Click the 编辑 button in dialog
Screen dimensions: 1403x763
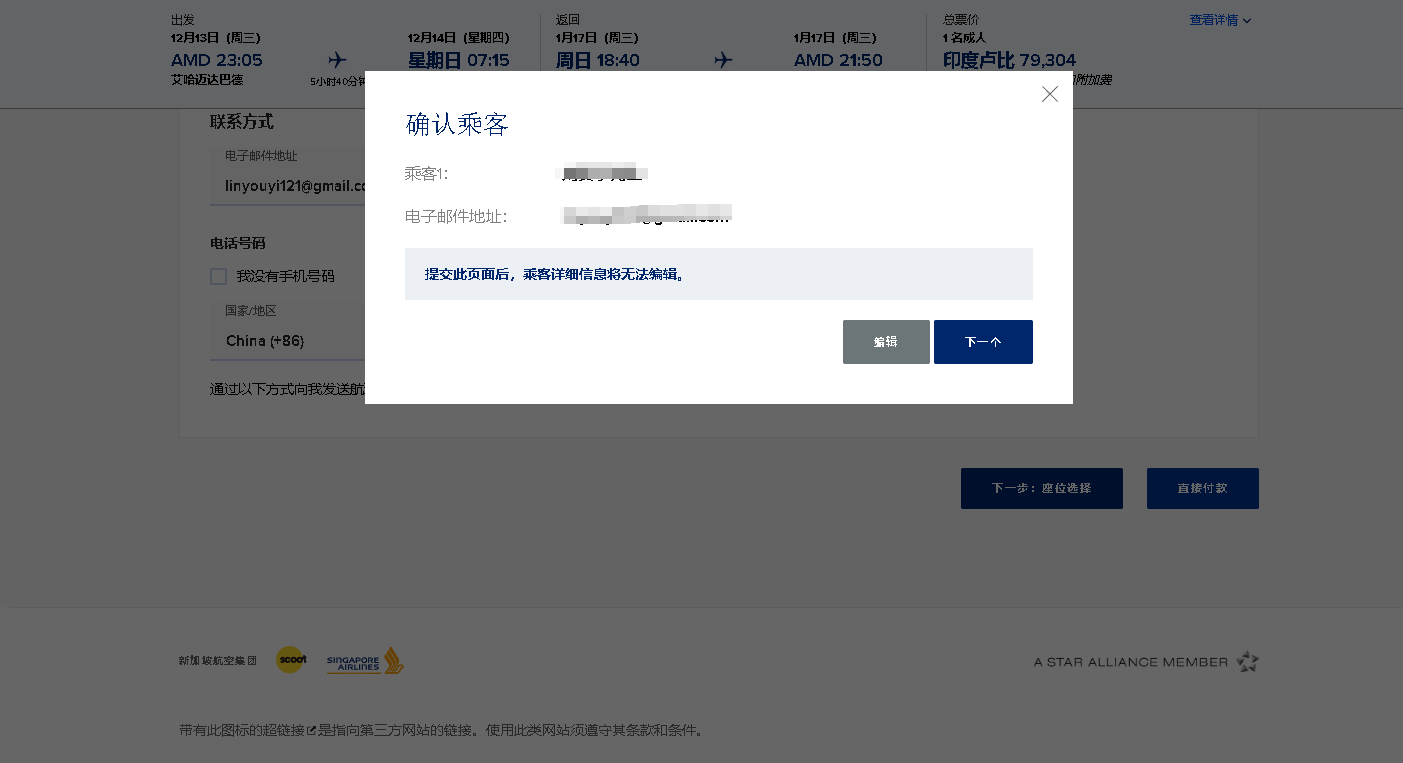(886, 342)
